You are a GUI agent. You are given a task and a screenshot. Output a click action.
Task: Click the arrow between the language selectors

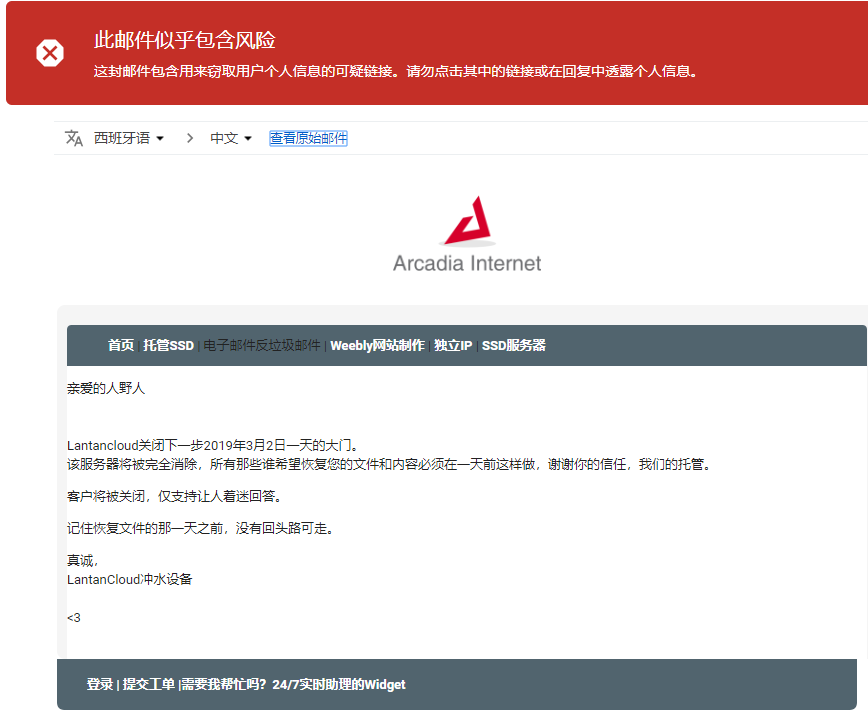pos(190,138)
